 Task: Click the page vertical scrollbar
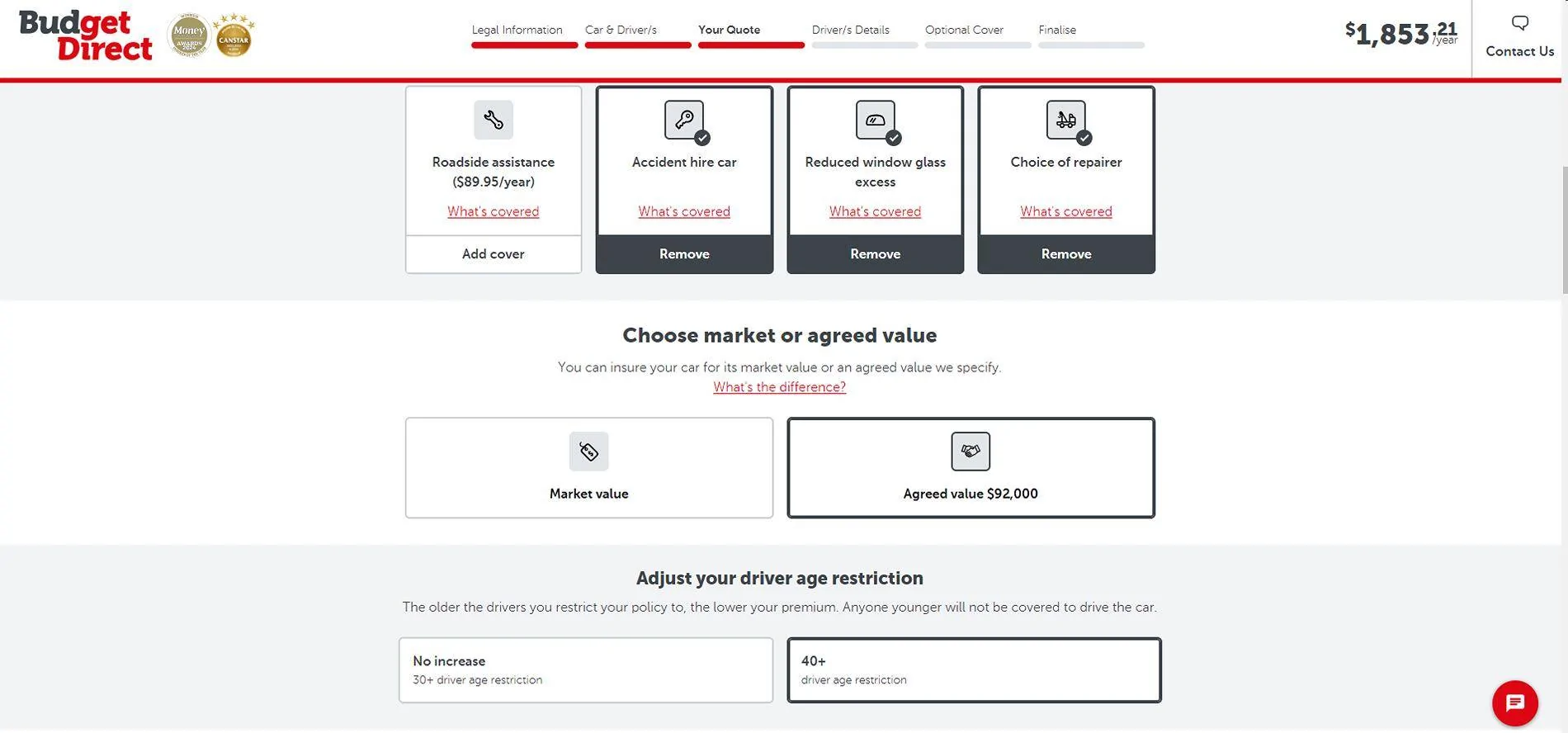[1565, 229]
